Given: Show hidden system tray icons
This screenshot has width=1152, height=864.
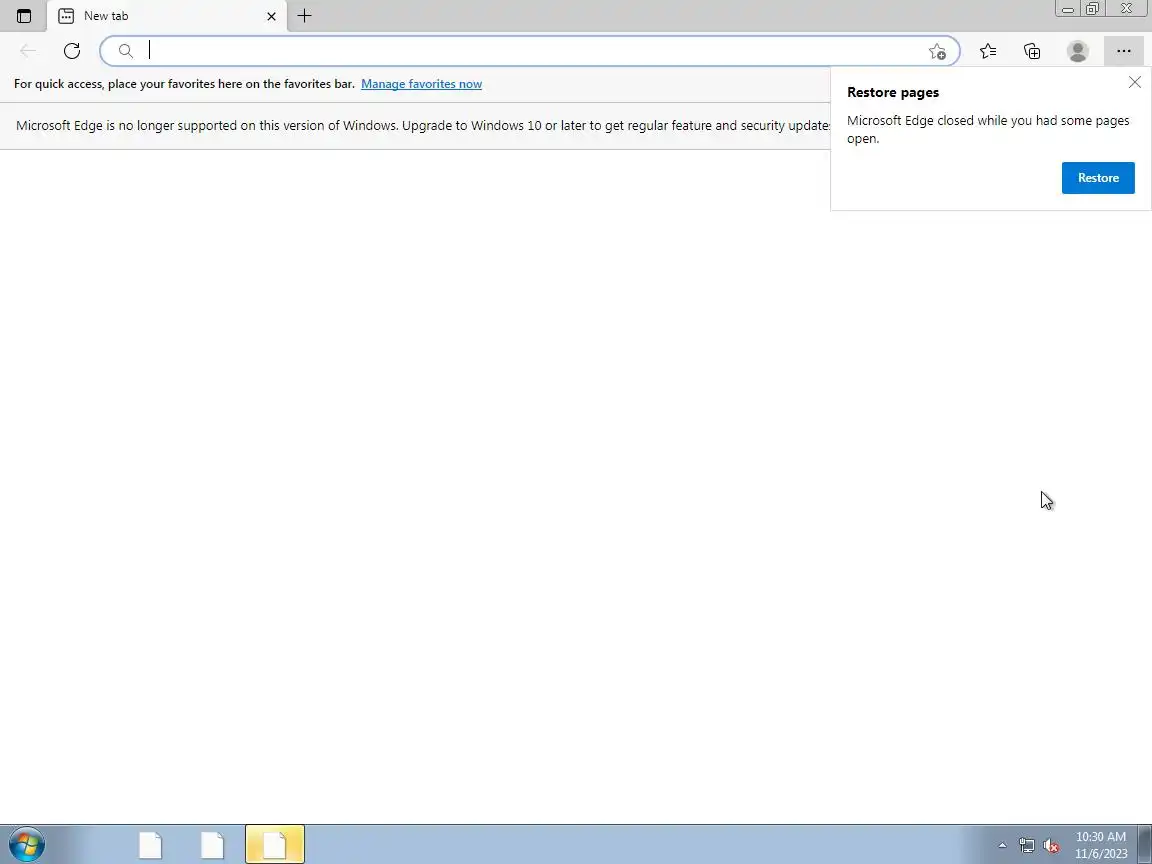Looking at the screenshot, I should [1002, 846].
